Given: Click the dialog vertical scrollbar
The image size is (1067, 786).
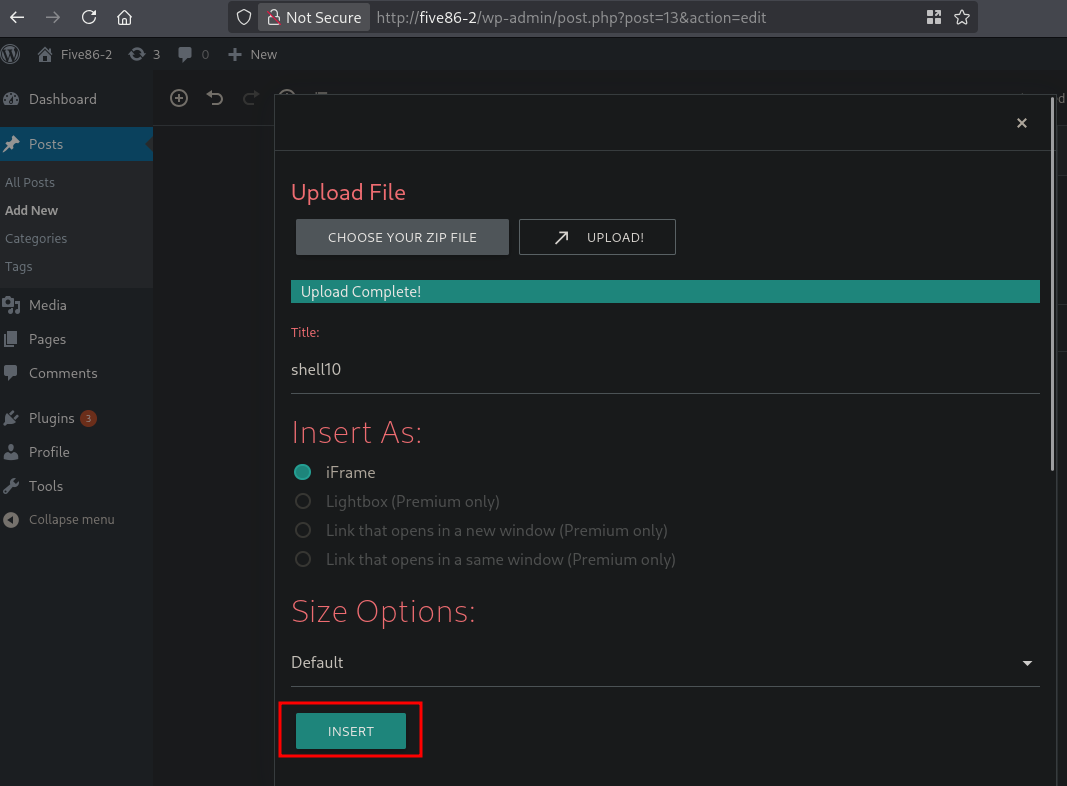Looking at the screenshot, I should click(x=1053, y=283).
